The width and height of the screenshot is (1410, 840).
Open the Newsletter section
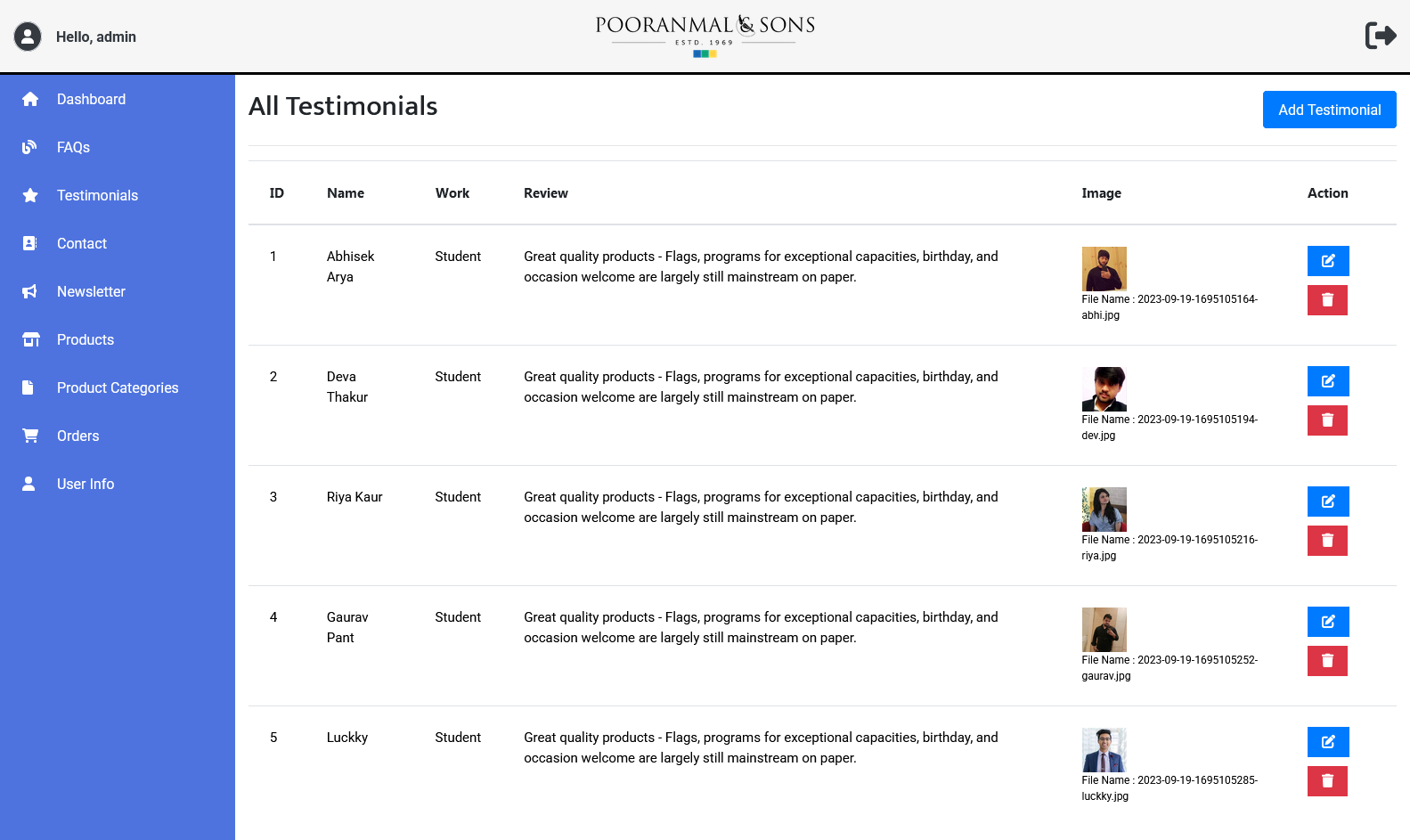click(x=91, y=291)
